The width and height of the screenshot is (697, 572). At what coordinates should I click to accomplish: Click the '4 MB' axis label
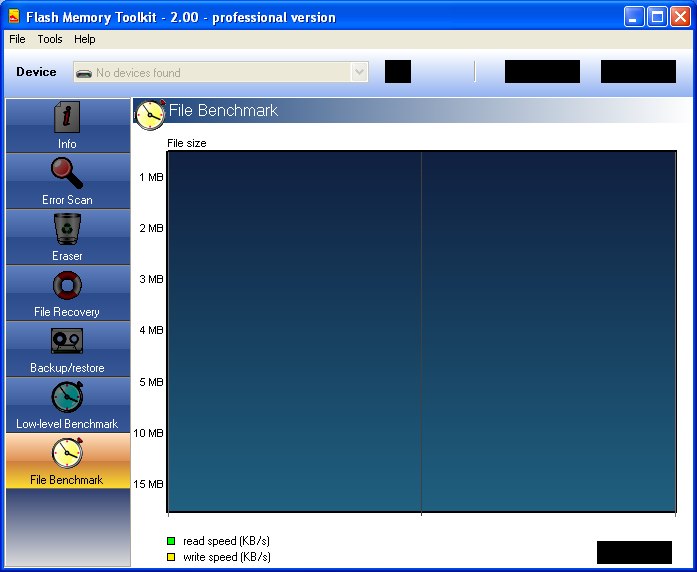pos(151,330)
